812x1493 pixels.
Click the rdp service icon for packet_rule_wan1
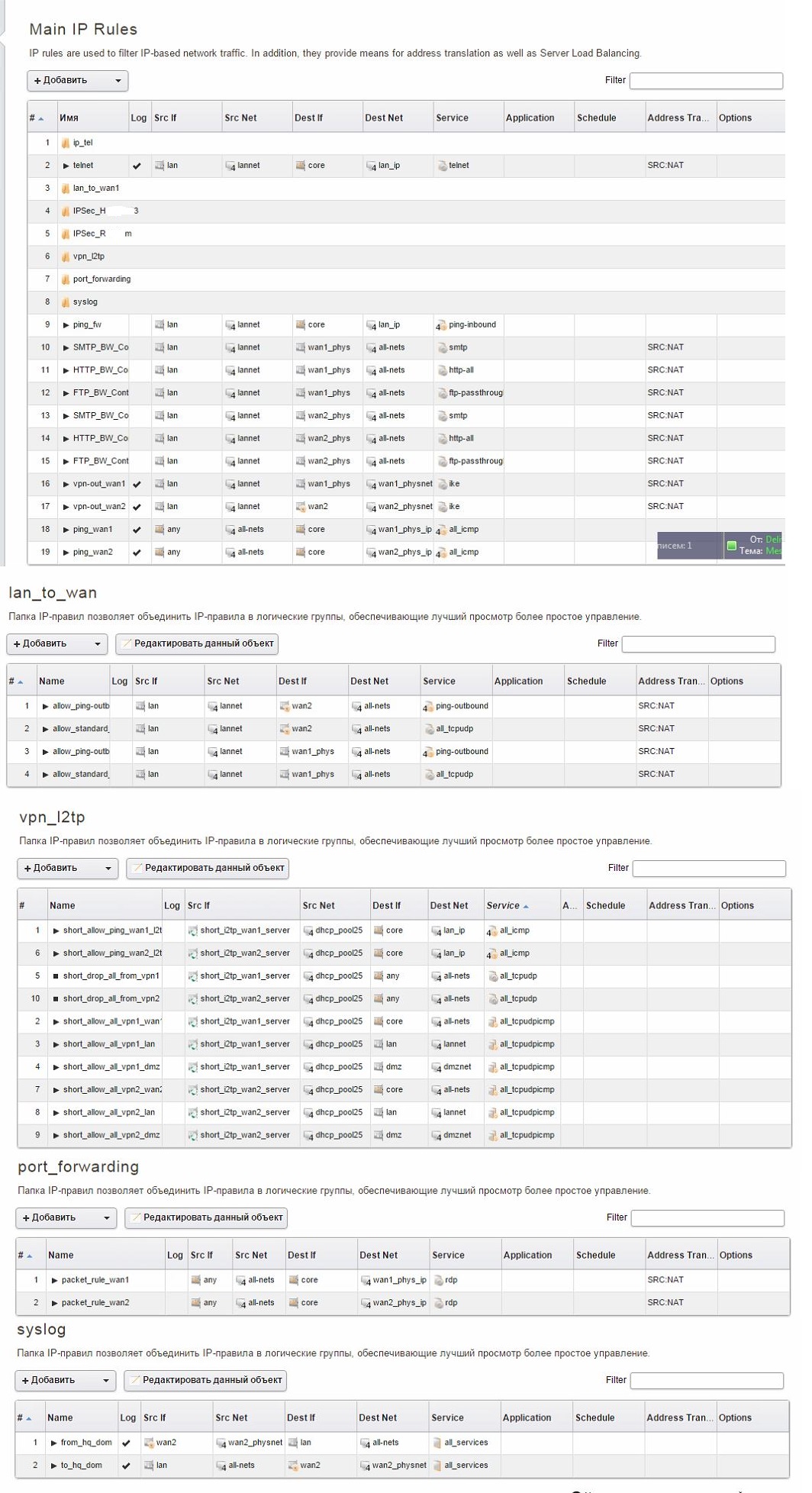(438, 1280)
